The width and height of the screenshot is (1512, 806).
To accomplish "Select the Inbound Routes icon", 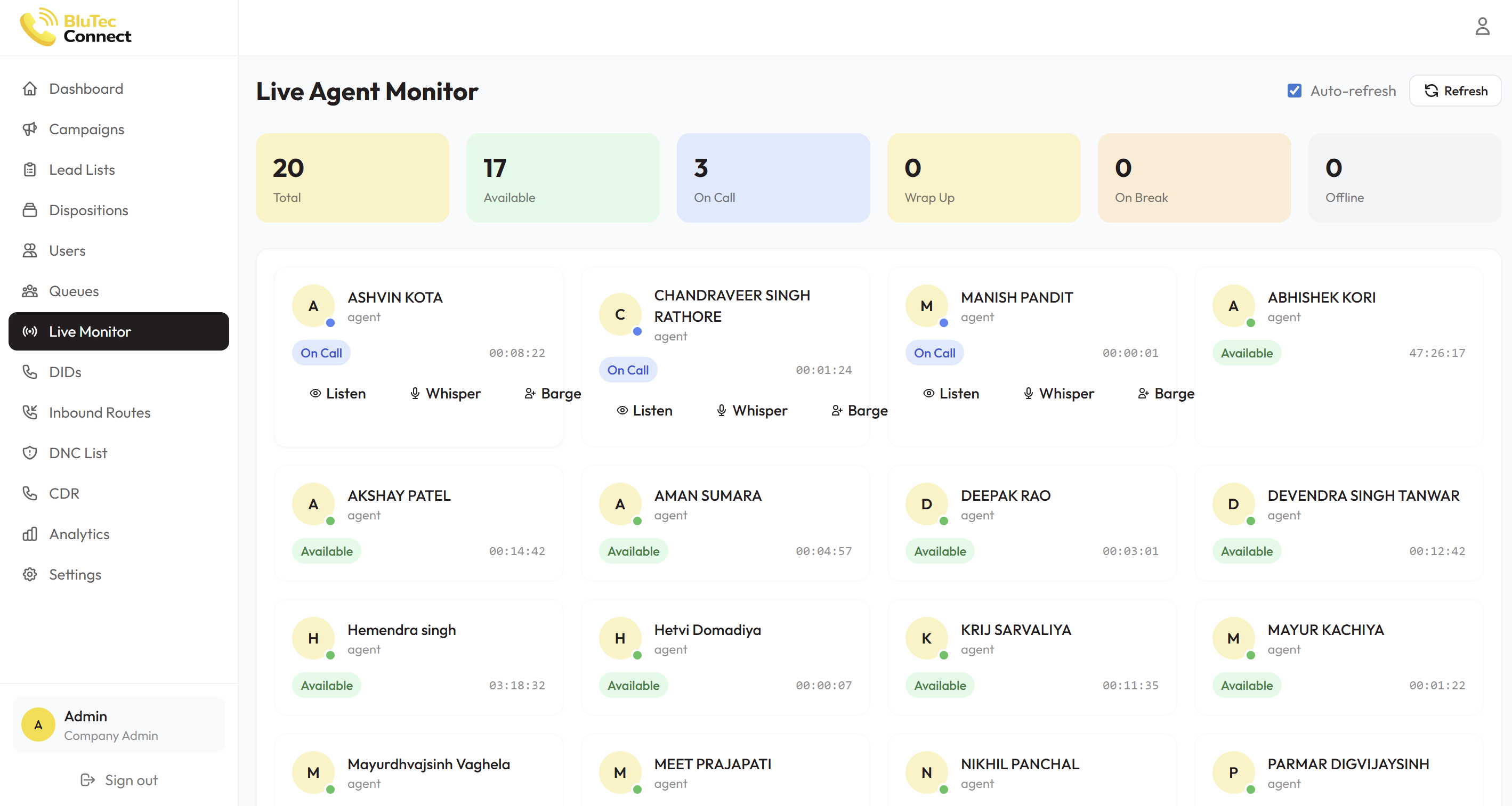I will click(30, 412).
